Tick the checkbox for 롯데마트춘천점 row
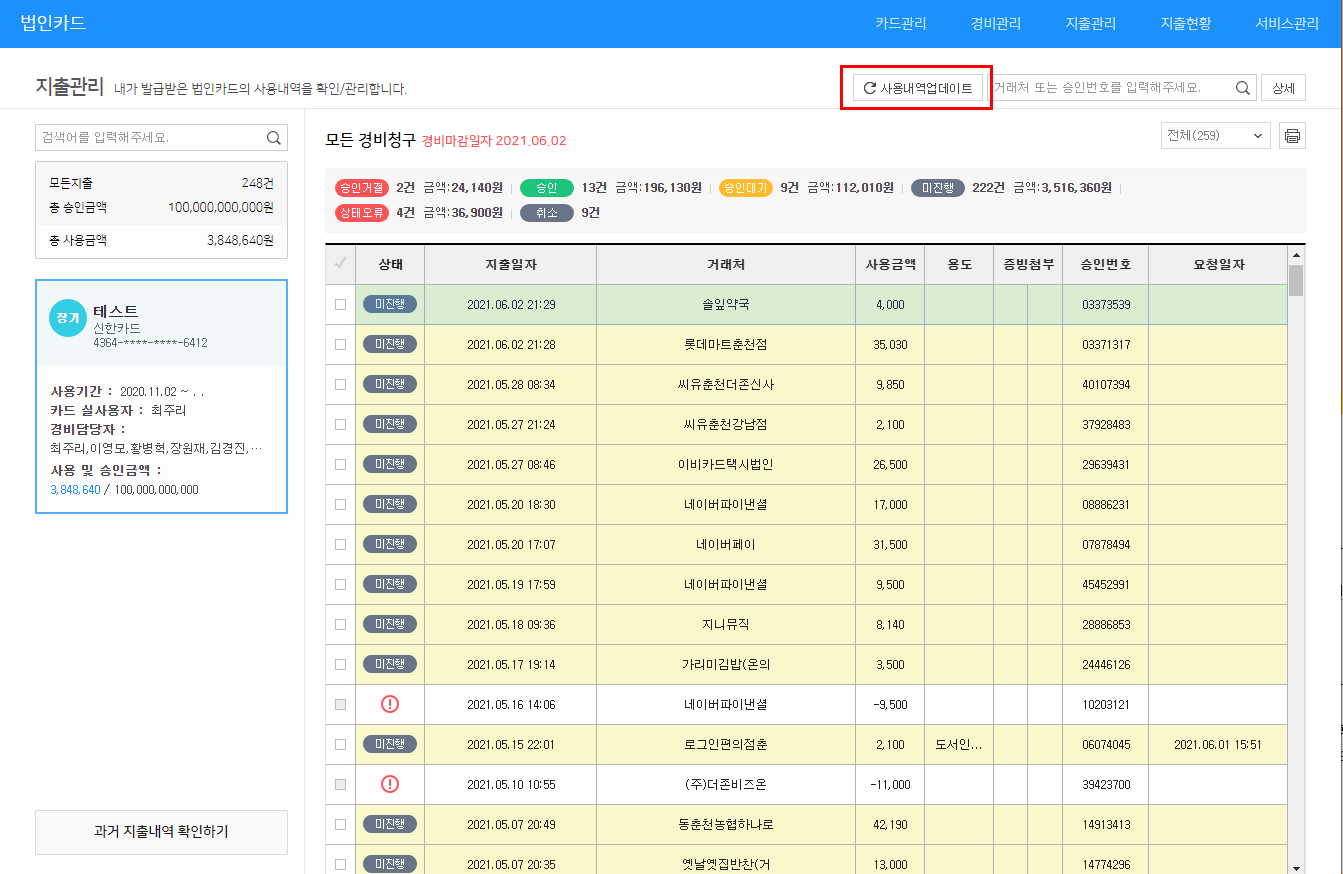 pyautogui.click(x=340, y=345)
